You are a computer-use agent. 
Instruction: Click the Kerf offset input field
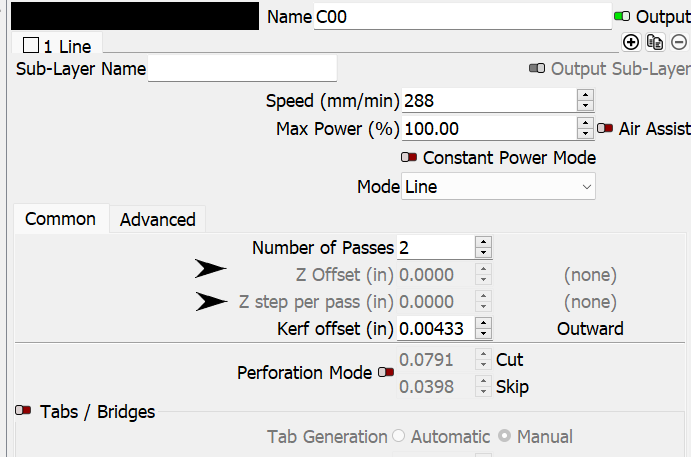[x=435, y=329]
